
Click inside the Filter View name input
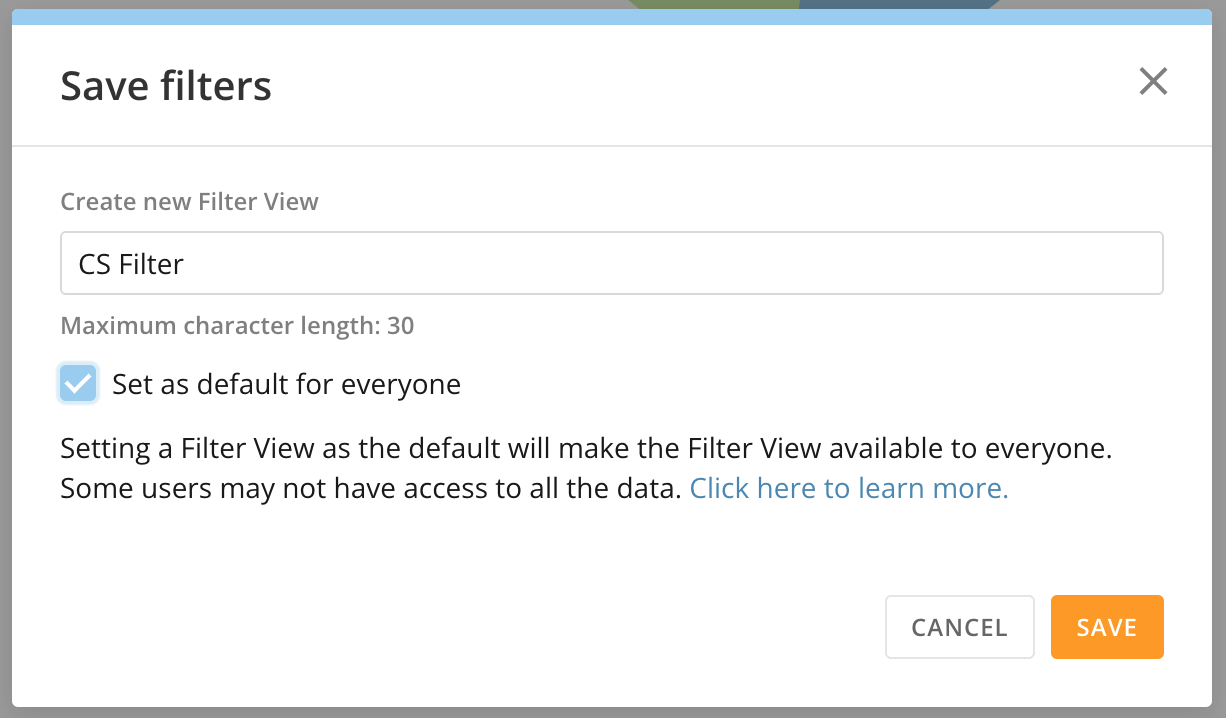coord(611,263)
